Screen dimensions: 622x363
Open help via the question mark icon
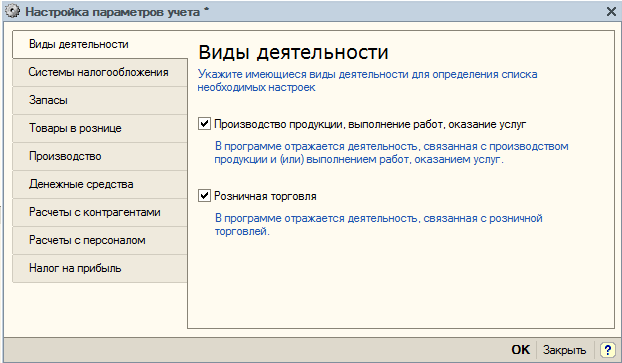click(607, 350)
